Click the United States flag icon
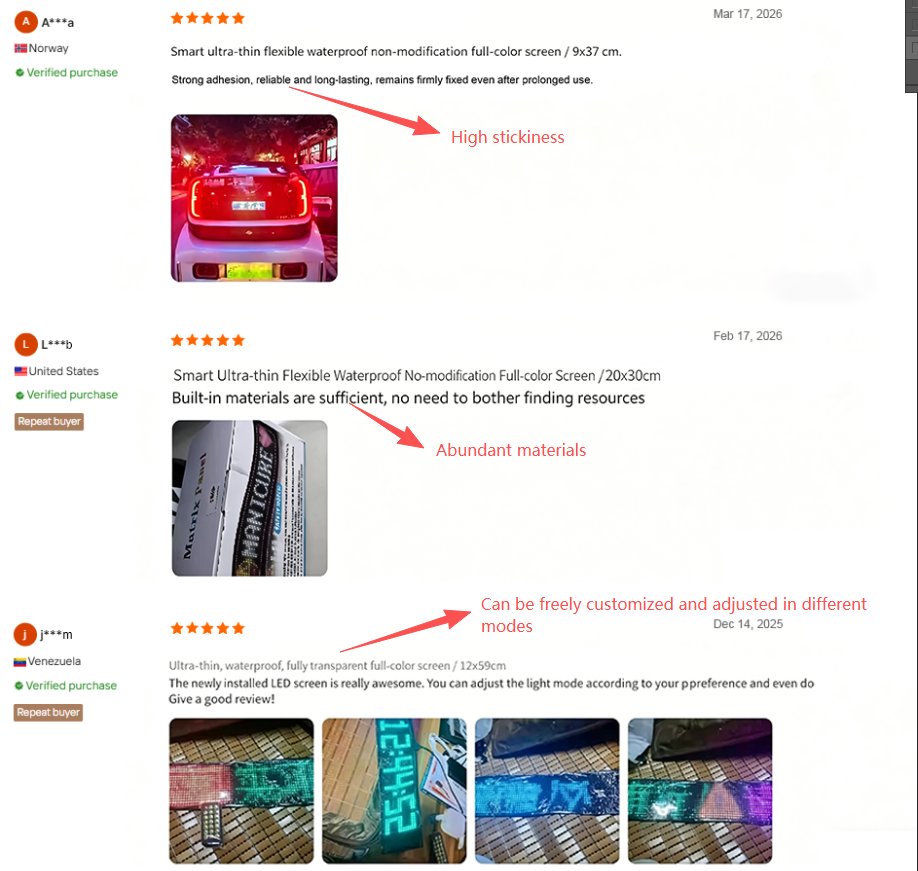 20,371
